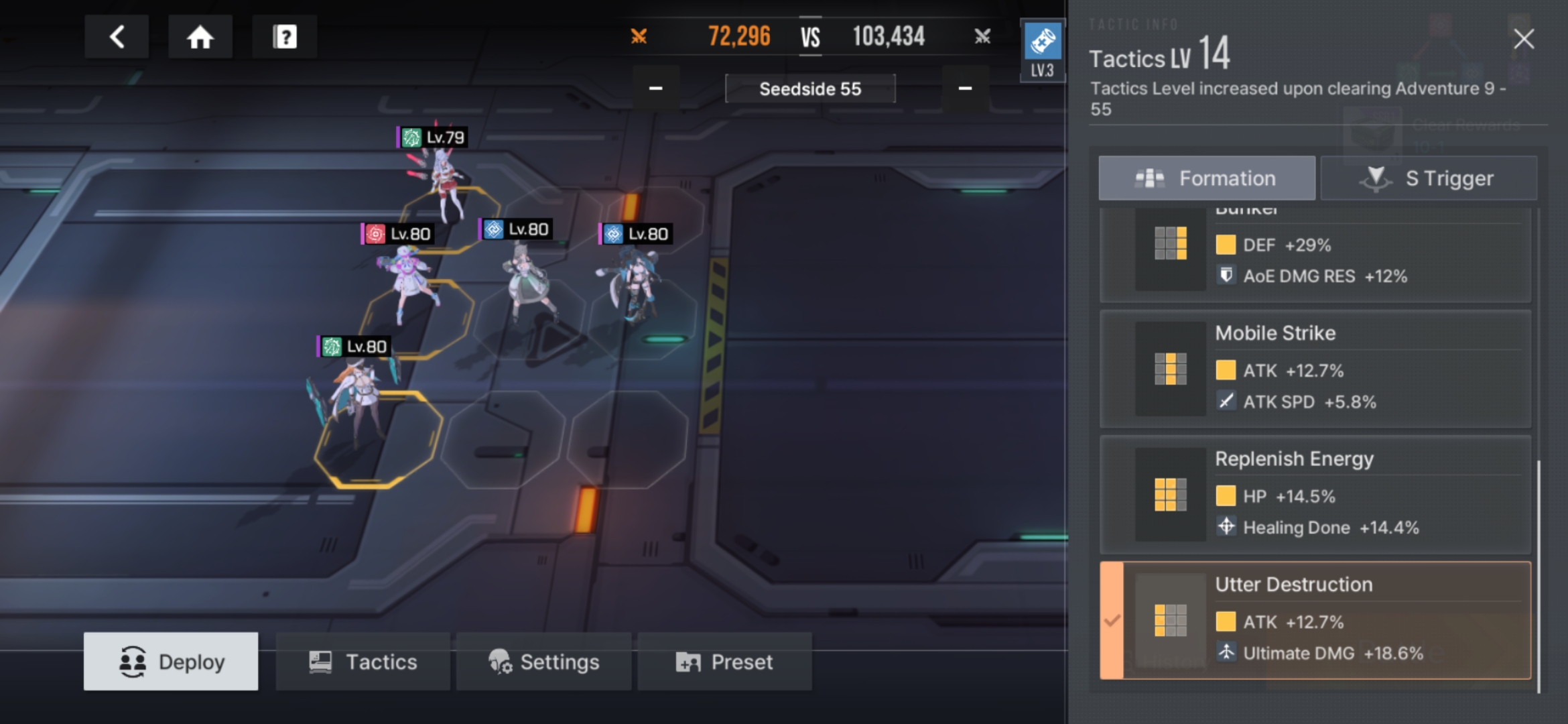Close the Tactic Info panel

[1524, 39]
